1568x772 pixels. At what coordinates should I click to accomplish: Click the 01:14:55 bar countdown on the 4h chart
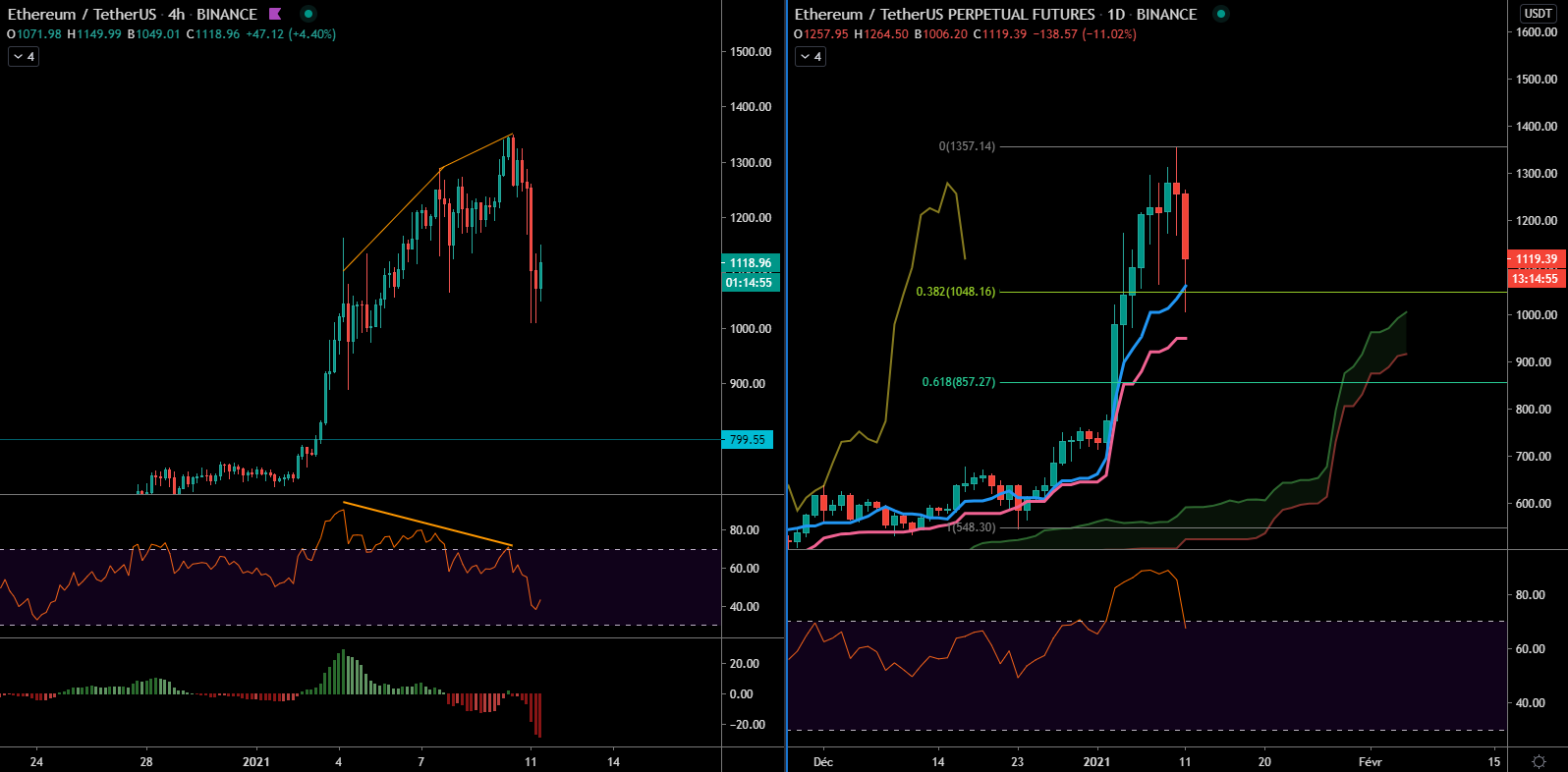point(751,283)
